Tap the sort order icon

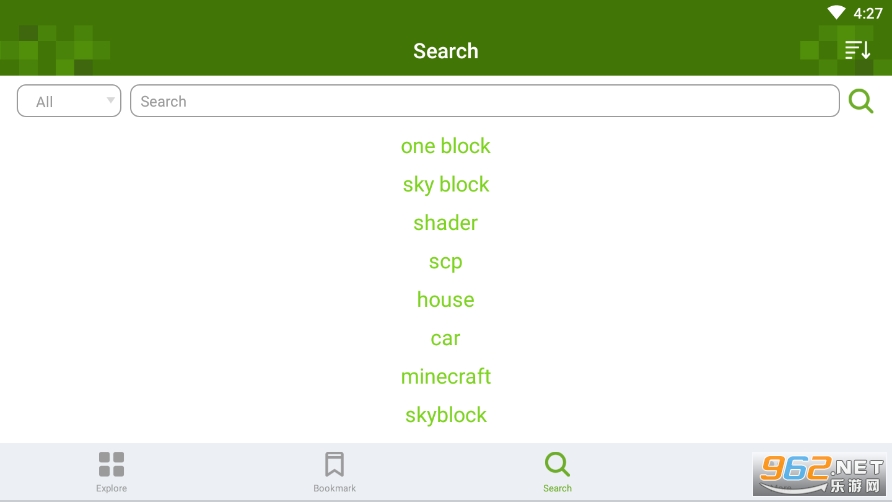[857, 50]
